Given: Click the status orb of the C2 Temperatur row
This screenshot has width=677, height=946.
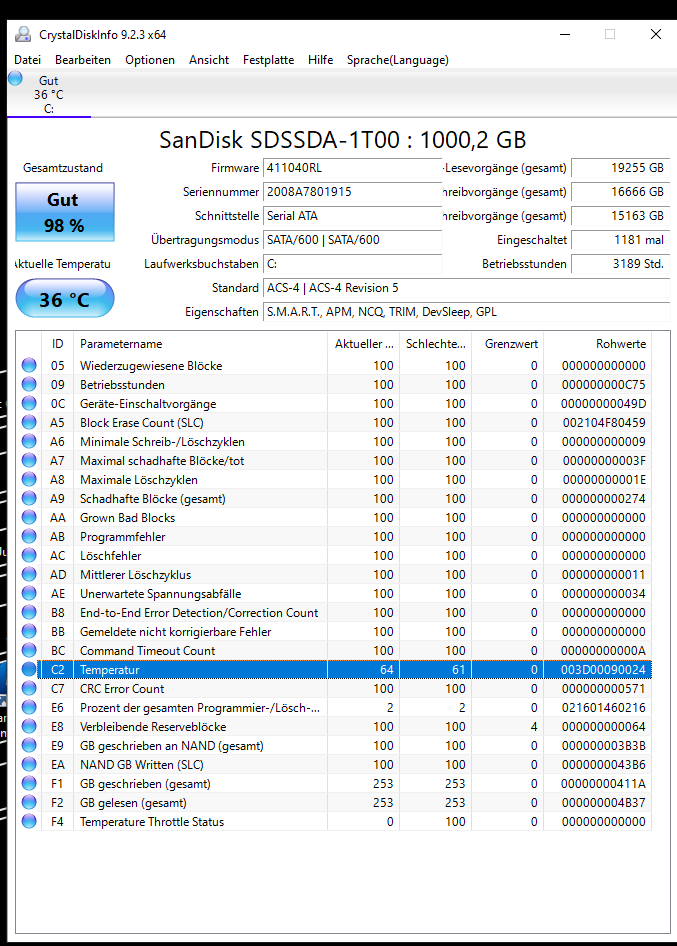Looking at the screenshot, I should [x=29, y=669].
